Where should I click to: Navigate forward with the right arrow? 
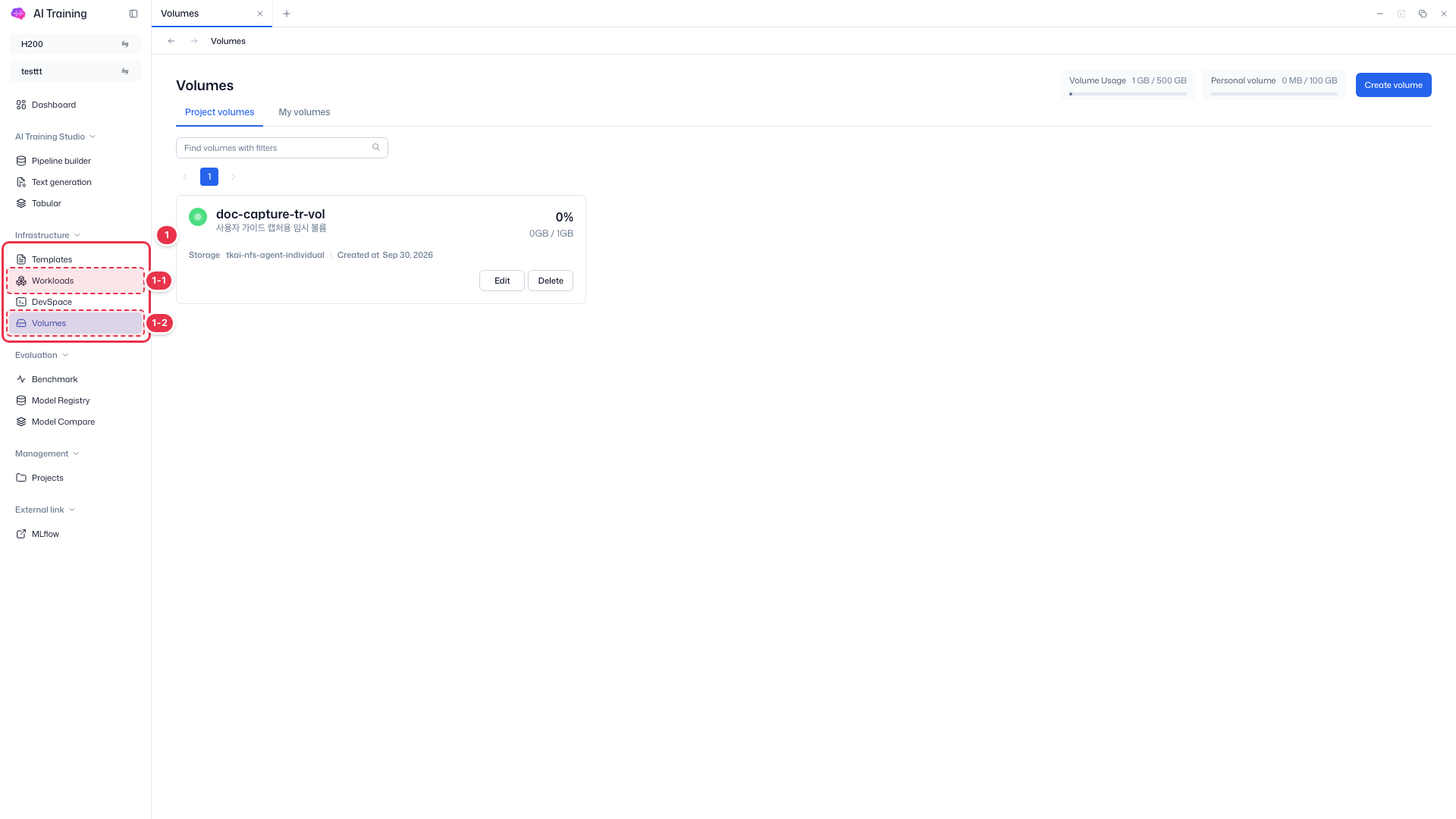[194, 41]
